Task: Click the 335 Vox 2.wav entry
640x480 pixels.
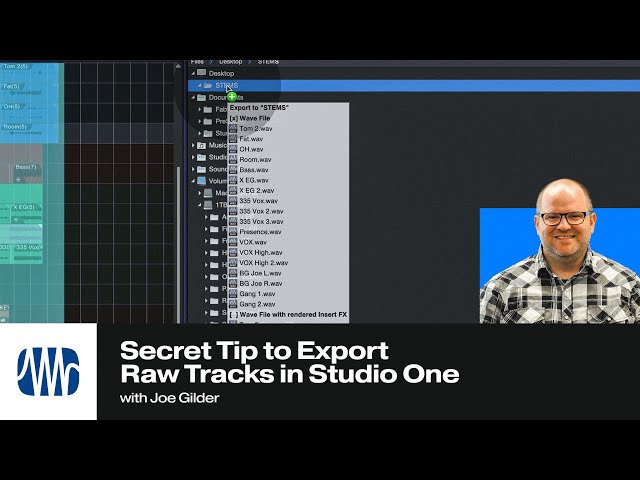Action: coord(261,211)
